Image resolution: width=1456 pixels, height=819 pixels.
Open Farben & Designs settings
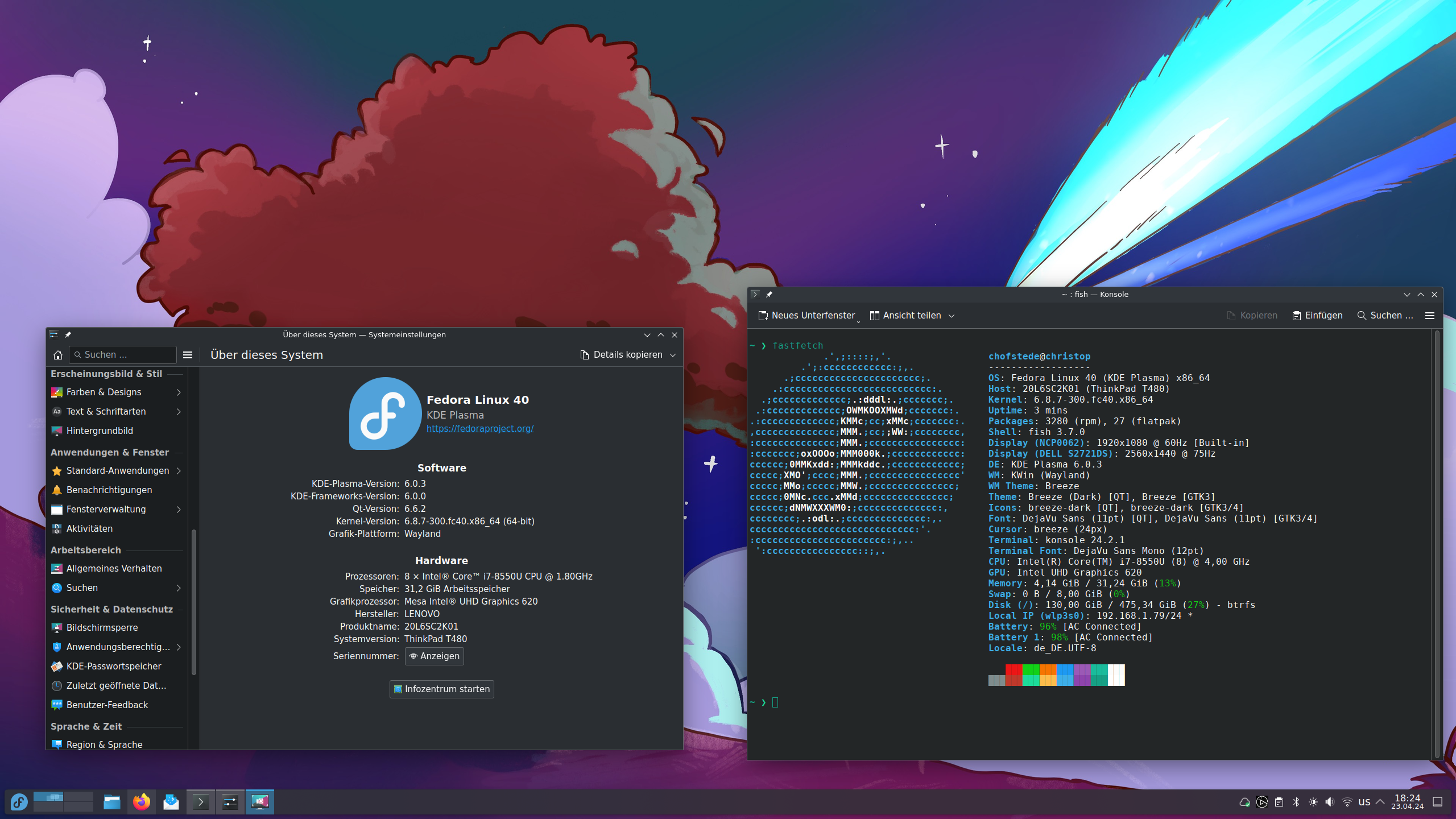104,392
